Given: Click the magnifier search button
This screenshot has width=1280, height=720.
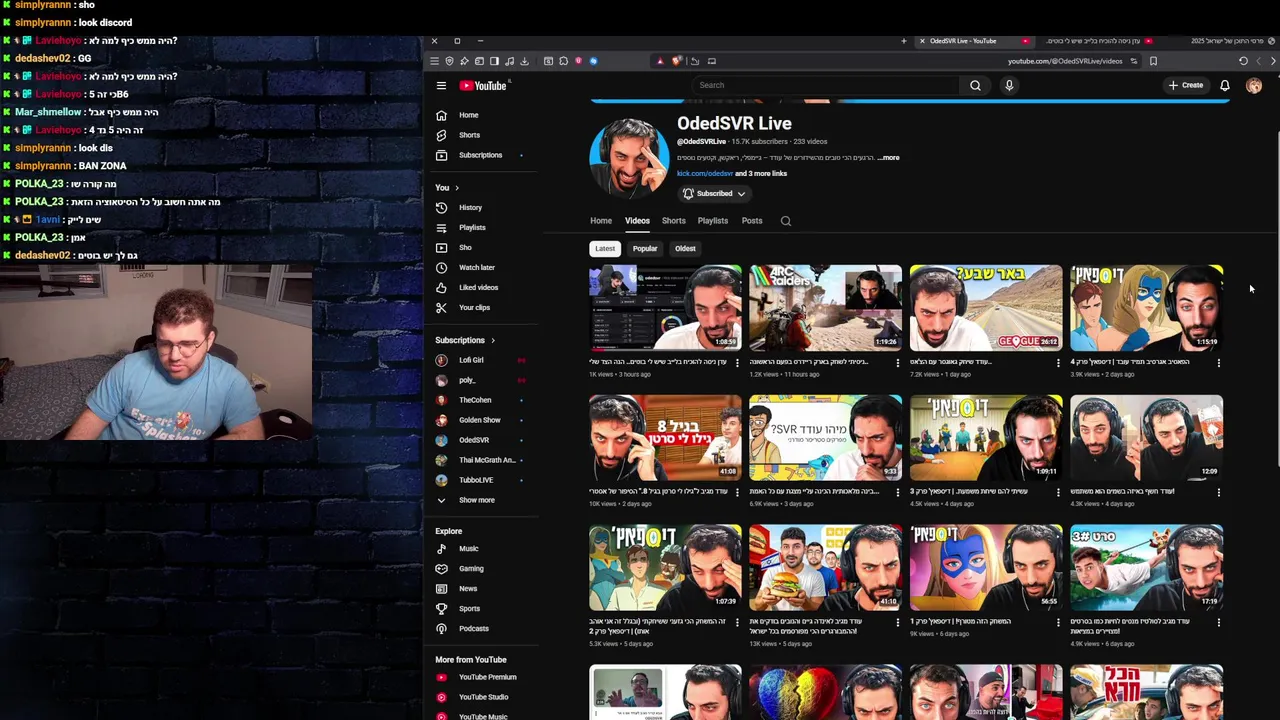Looking at the screenshot, I should (x=975, y=85).
